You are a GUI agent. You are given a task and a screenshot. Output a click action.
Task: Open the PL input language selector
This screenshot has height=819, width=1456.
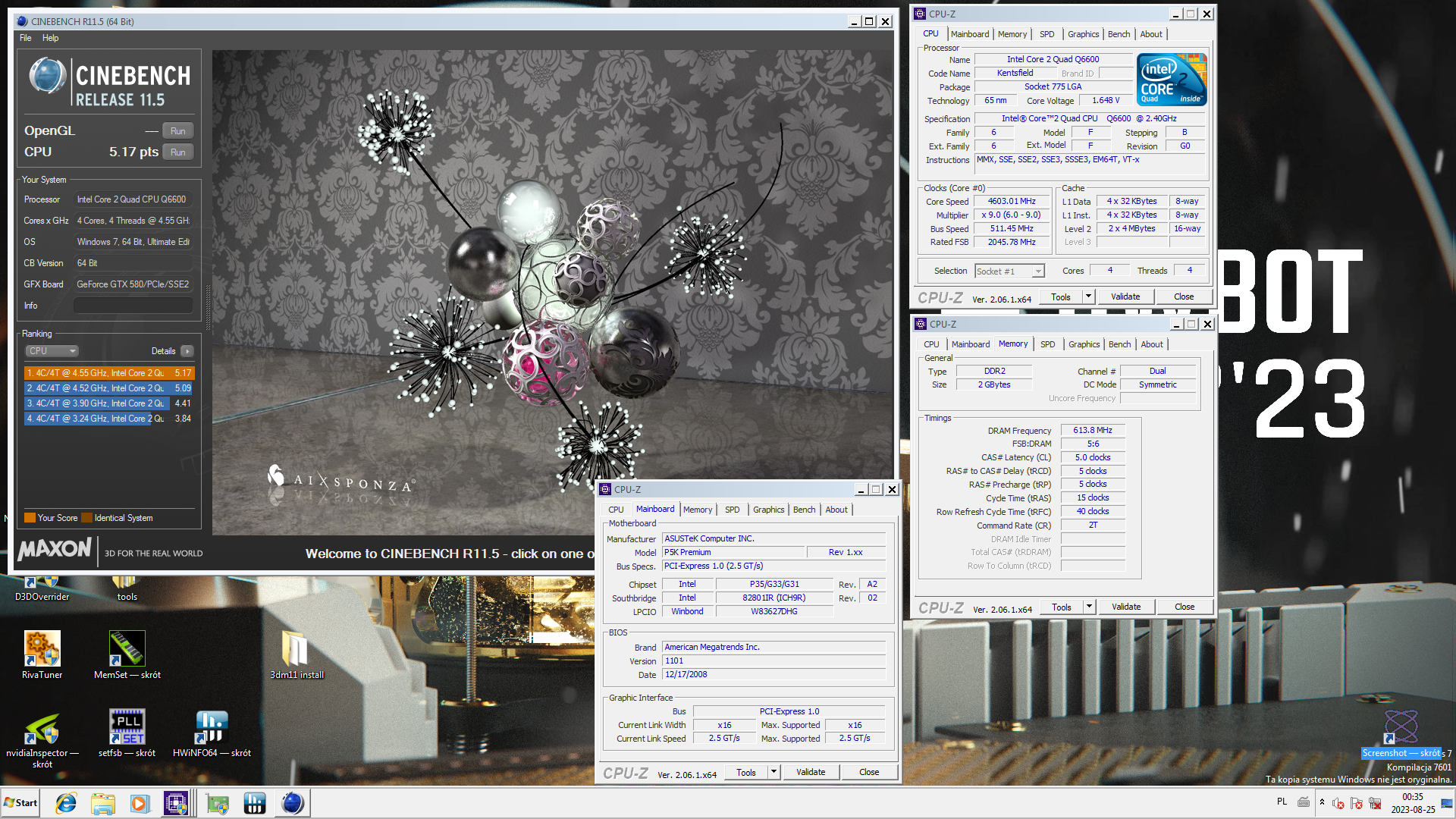click(1282, 802)
